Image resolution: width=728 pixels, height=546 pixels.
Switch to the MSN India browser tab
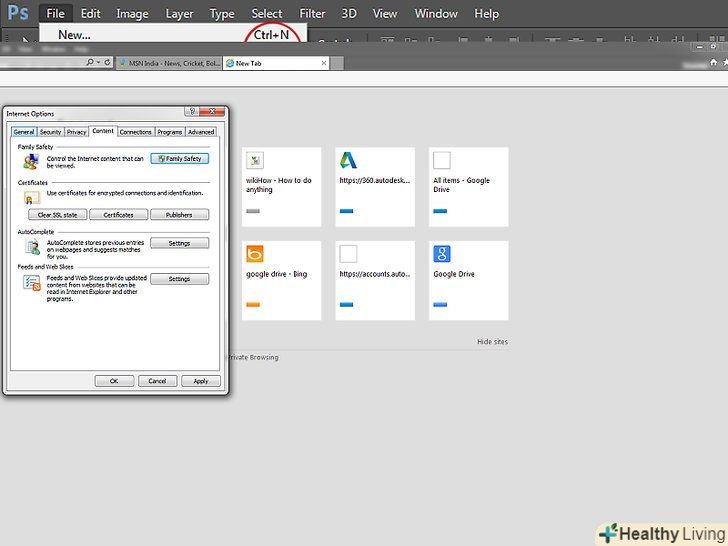point(168,63)
